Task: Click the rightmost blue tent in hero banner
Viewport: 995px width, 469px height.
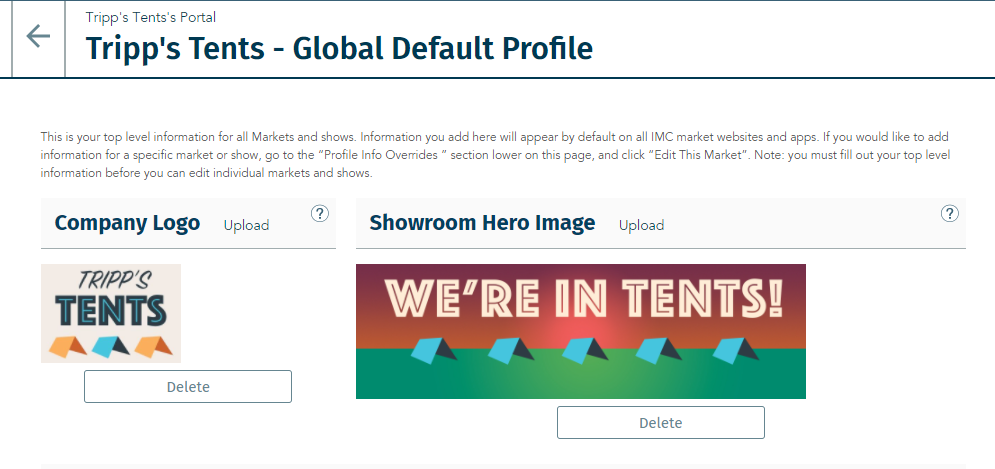Action: [736, 350]
